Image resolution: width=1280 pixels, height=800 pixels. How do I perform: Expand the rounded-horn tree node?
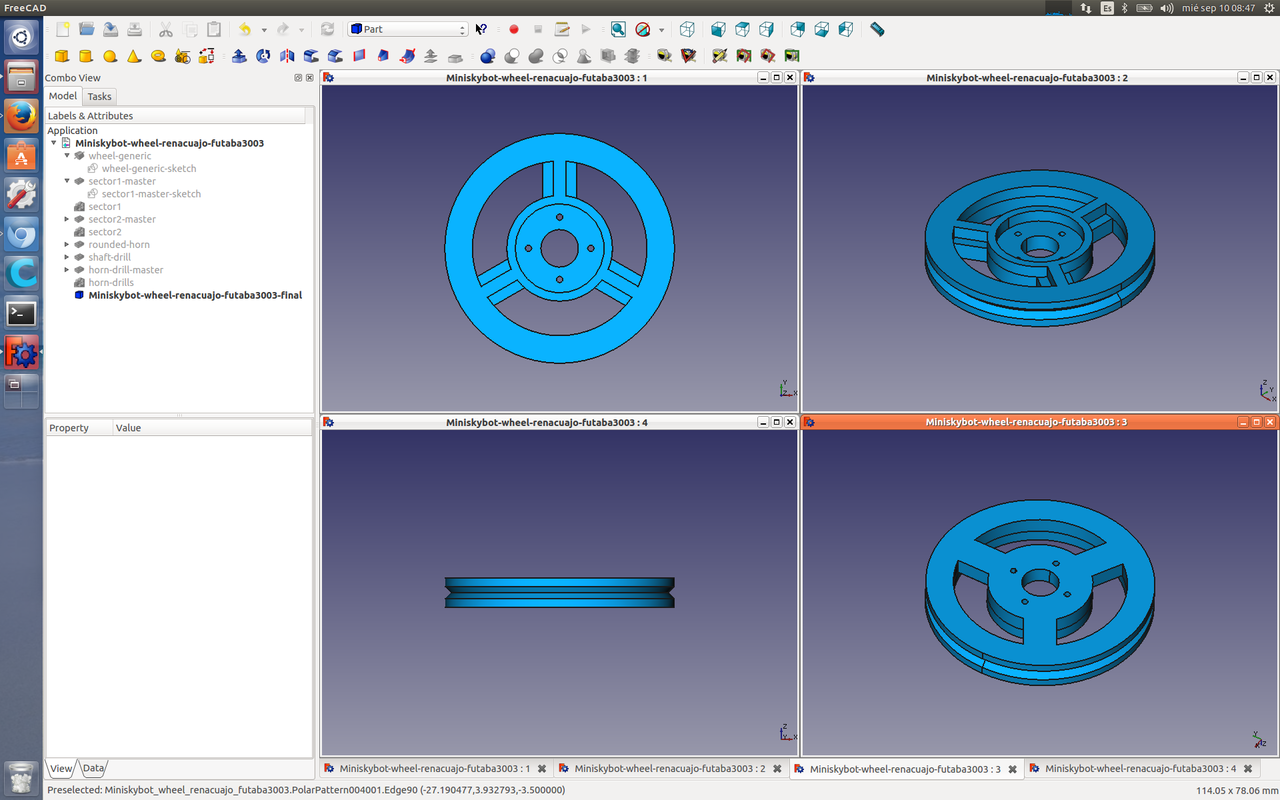tap(67, 244)
